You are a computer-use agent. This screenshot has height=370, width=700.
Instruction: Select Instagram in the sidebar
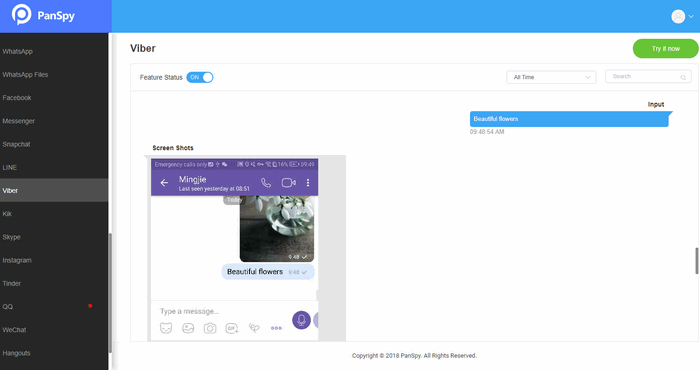pyautogui.click(x=54, y=260)
